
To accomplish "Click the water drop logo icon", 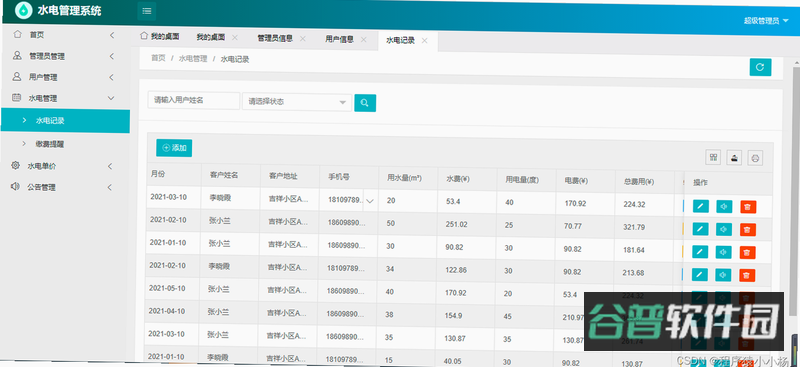I will [23, 10].
